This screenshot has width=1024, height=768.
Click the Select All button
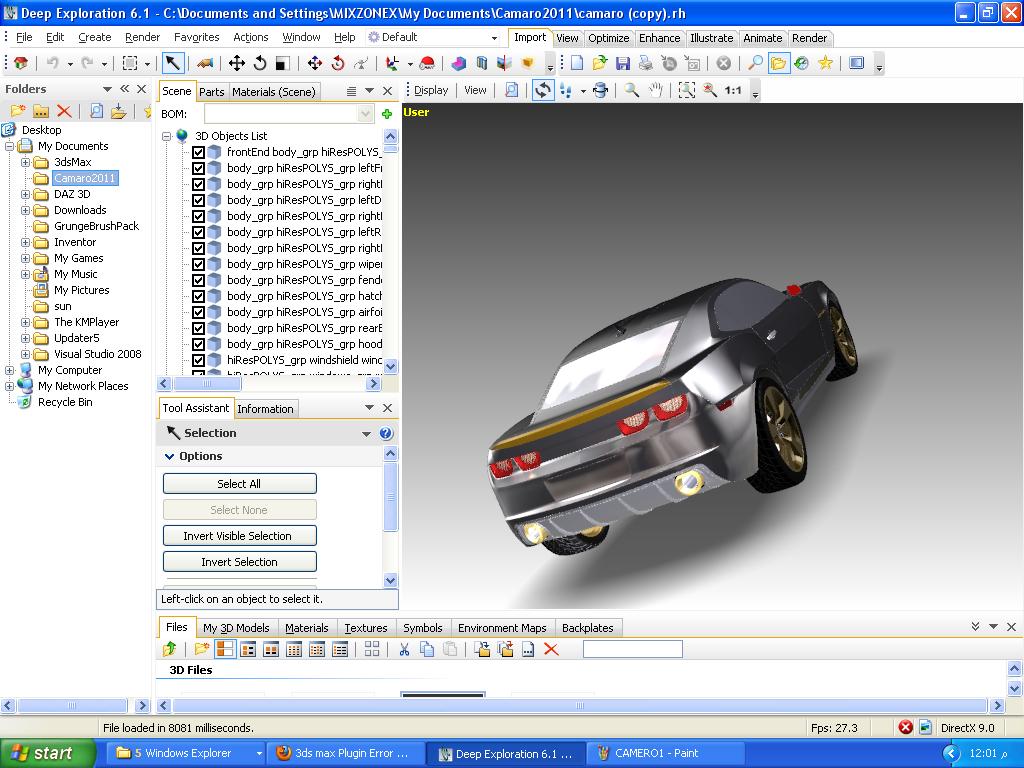point(239,484)
